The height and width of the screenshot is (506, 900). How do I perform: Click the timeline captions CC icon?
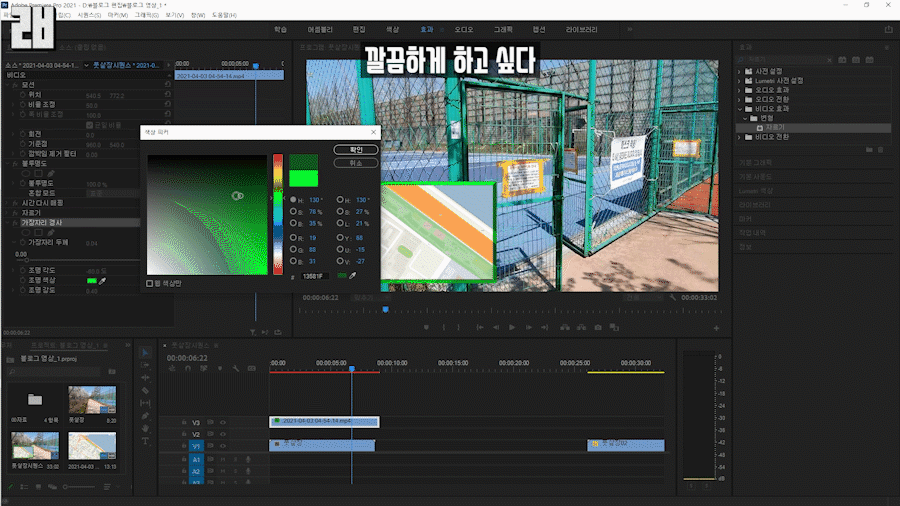click(x=251, y=368)
